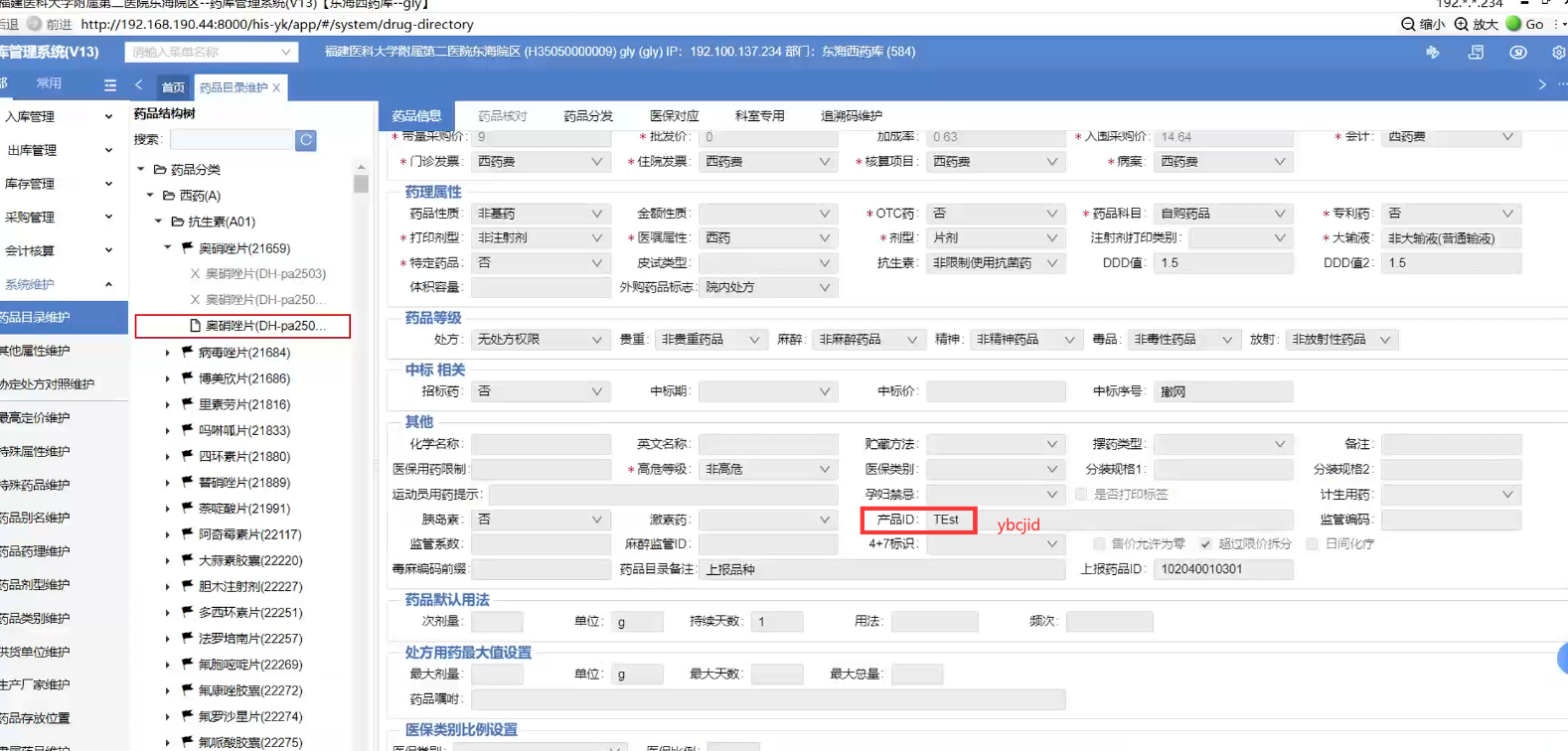This screenshot has width=1568, height=751.
Task: Uncheck the 超过限价拆分 checkbox
Action: point(1205,543)
